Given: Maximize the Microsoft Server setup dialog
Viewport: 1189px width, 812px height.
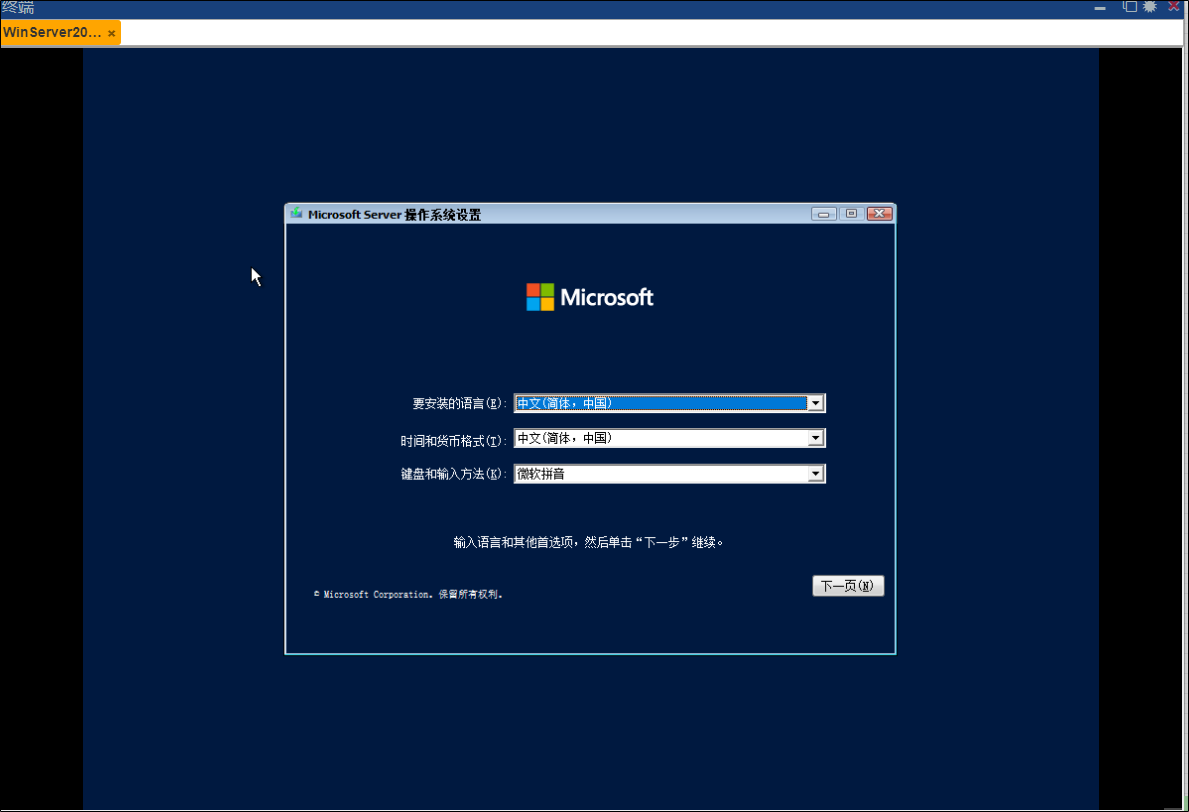Looking at the screenshot, I should (851, 214).
